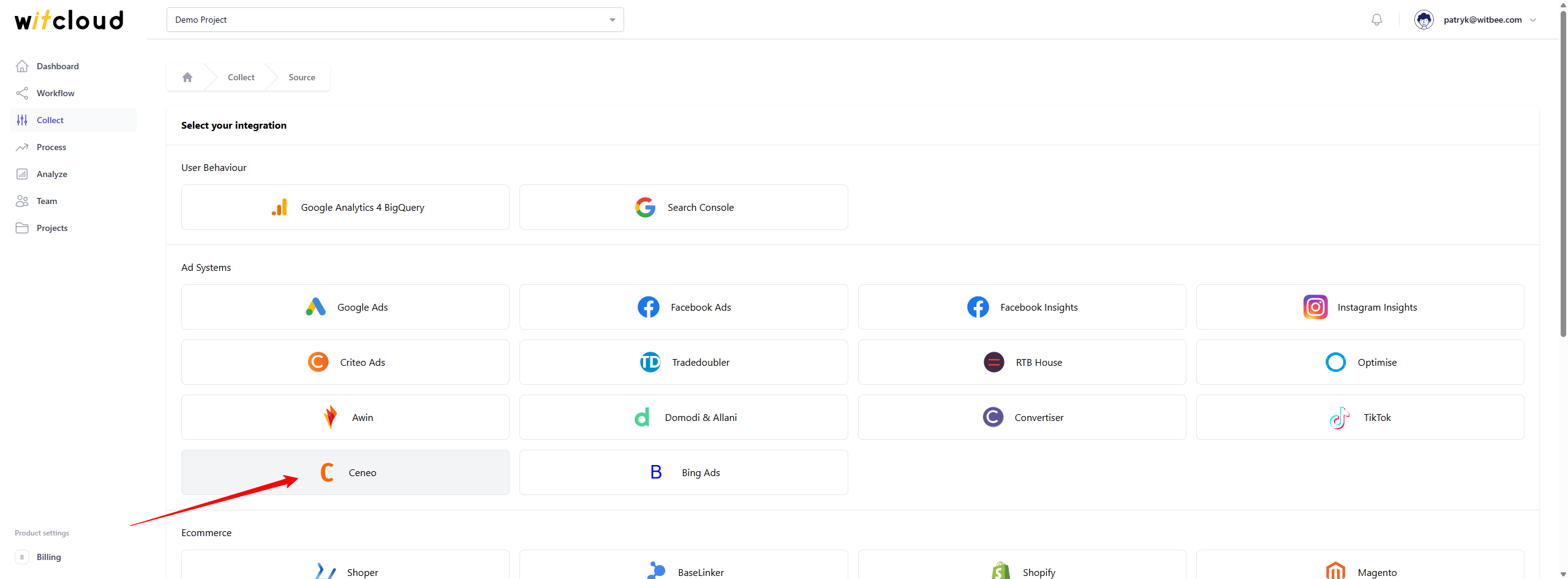Click the Optimise ring logo

tap(1336, 362)
